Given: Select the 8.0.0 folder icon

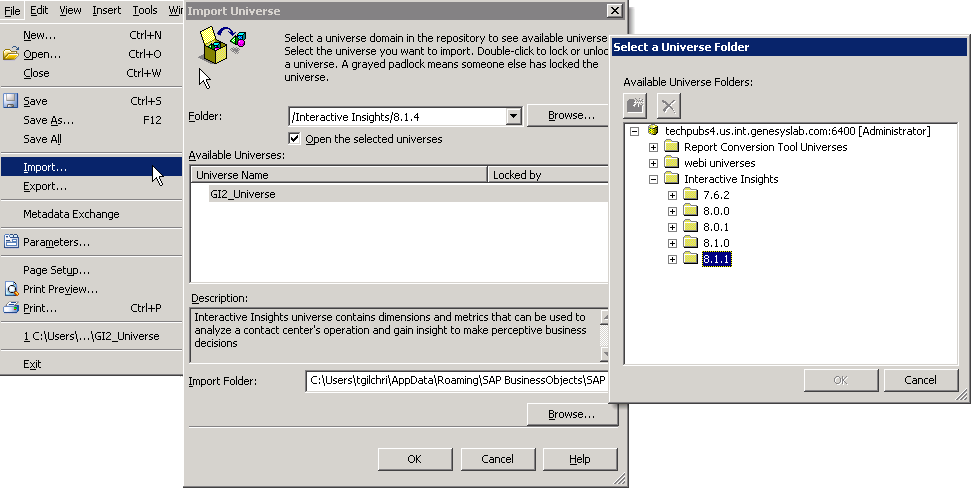Looking at the screenshot, I should 690,212.
